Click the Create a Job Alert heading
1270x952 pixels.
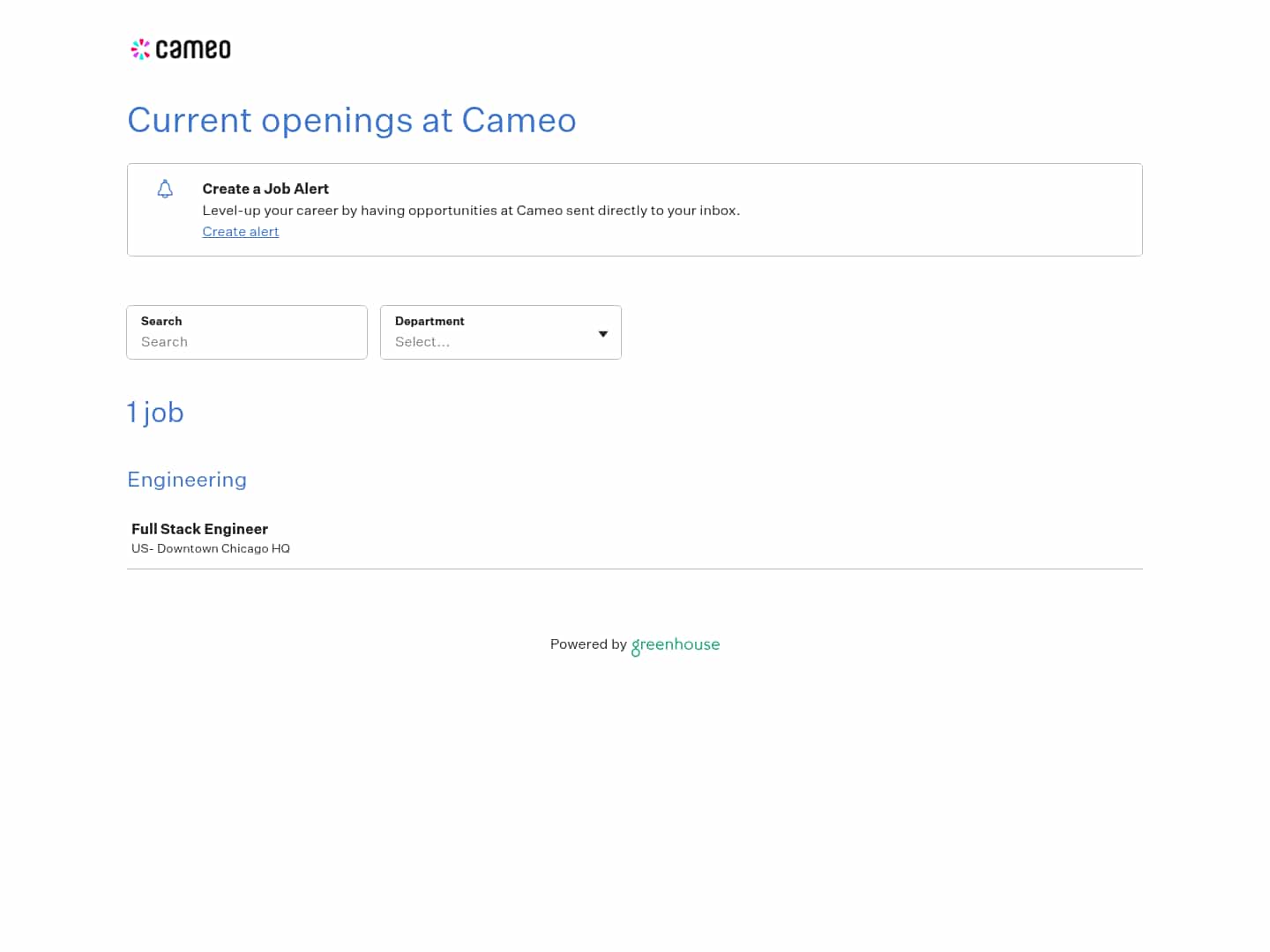click(265, 189)
